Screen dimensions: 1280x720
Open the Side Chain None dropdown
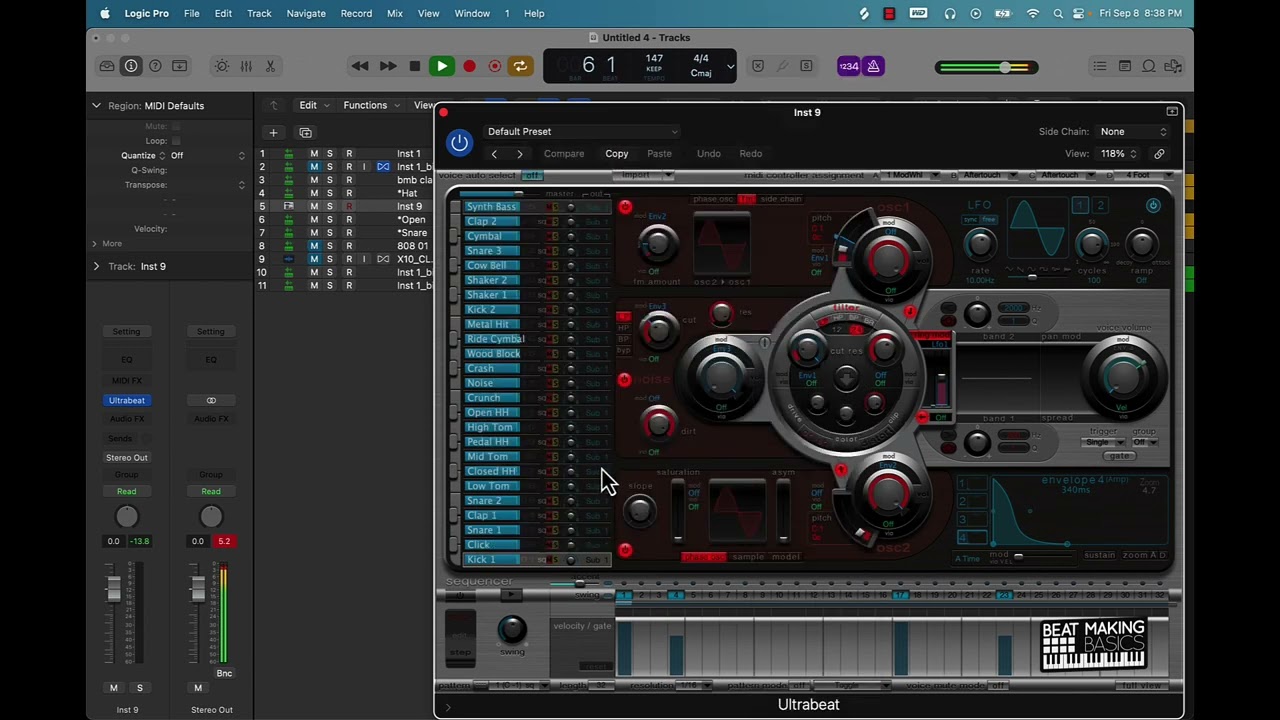click(1133, 132)
